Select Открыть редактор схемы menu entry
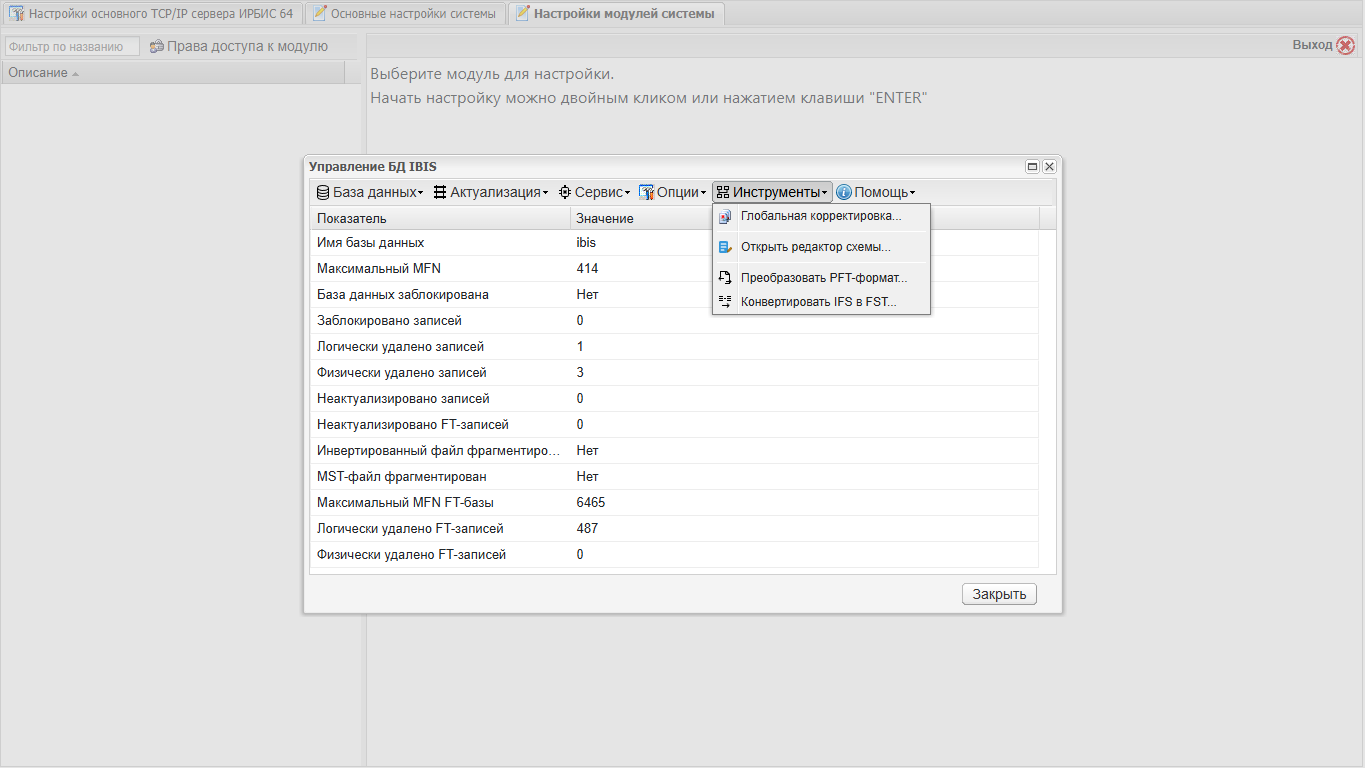Viewport: 1365px width, 768px height. [821, 247]
